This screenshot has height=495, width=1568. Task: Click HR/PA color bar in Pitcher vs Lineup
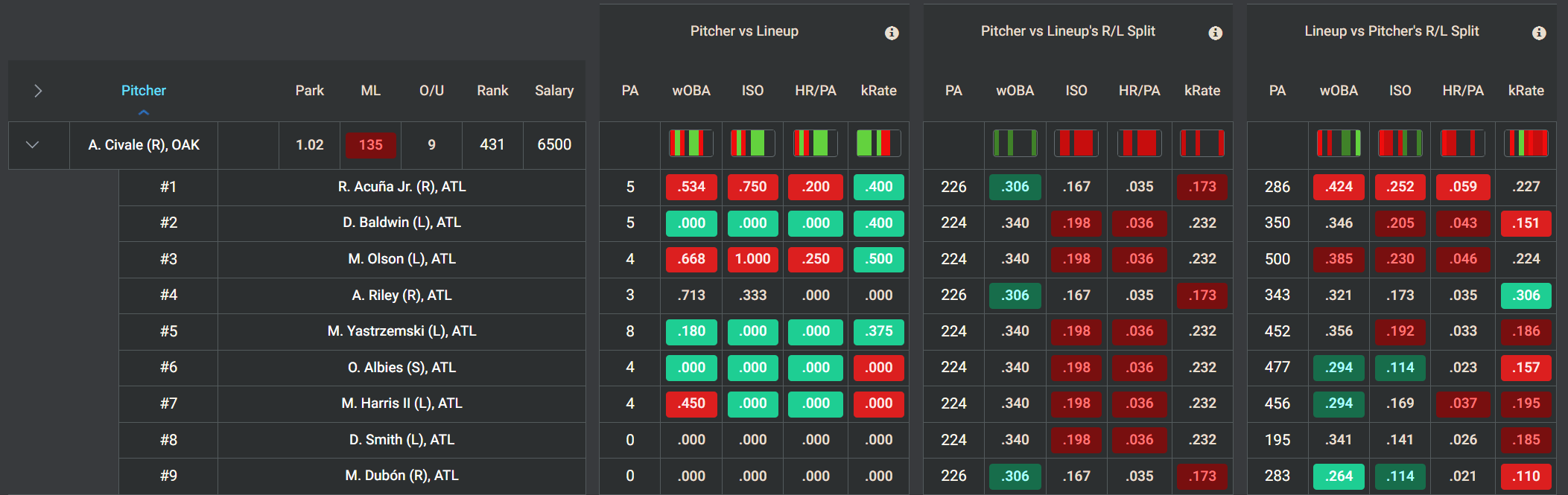(815, 143)
